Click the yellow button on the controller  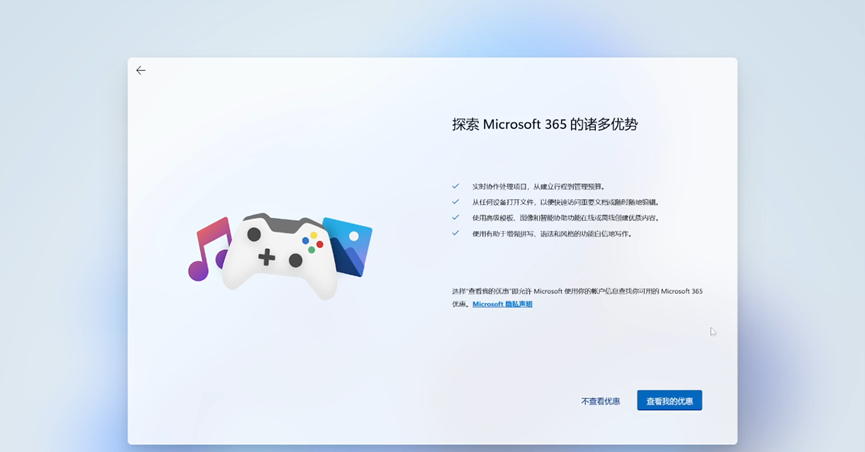tap(312, 234)
